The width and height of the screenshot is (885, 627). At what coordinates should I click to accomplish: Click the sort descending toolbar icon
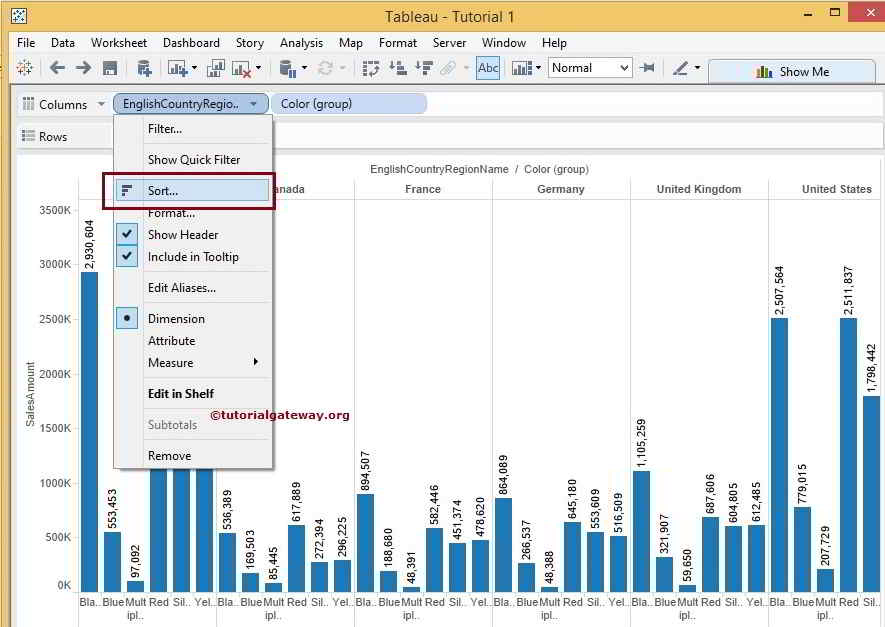(x=422, y=68)
